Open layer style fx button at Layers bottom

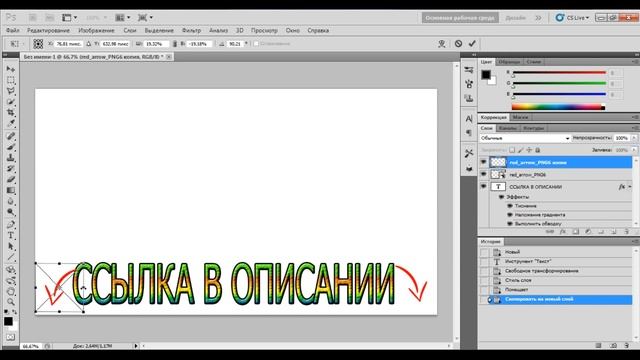[x=563, y=231]
